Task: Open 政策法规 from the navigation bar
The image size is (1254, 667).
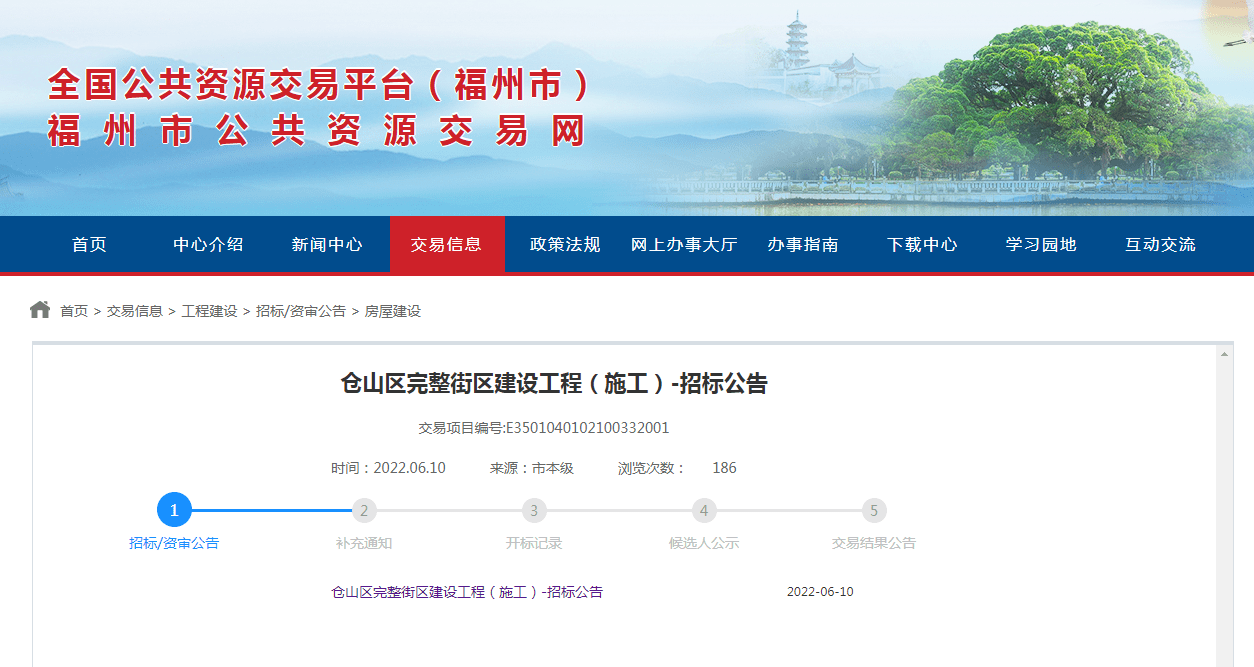Action: coord(565,244)
